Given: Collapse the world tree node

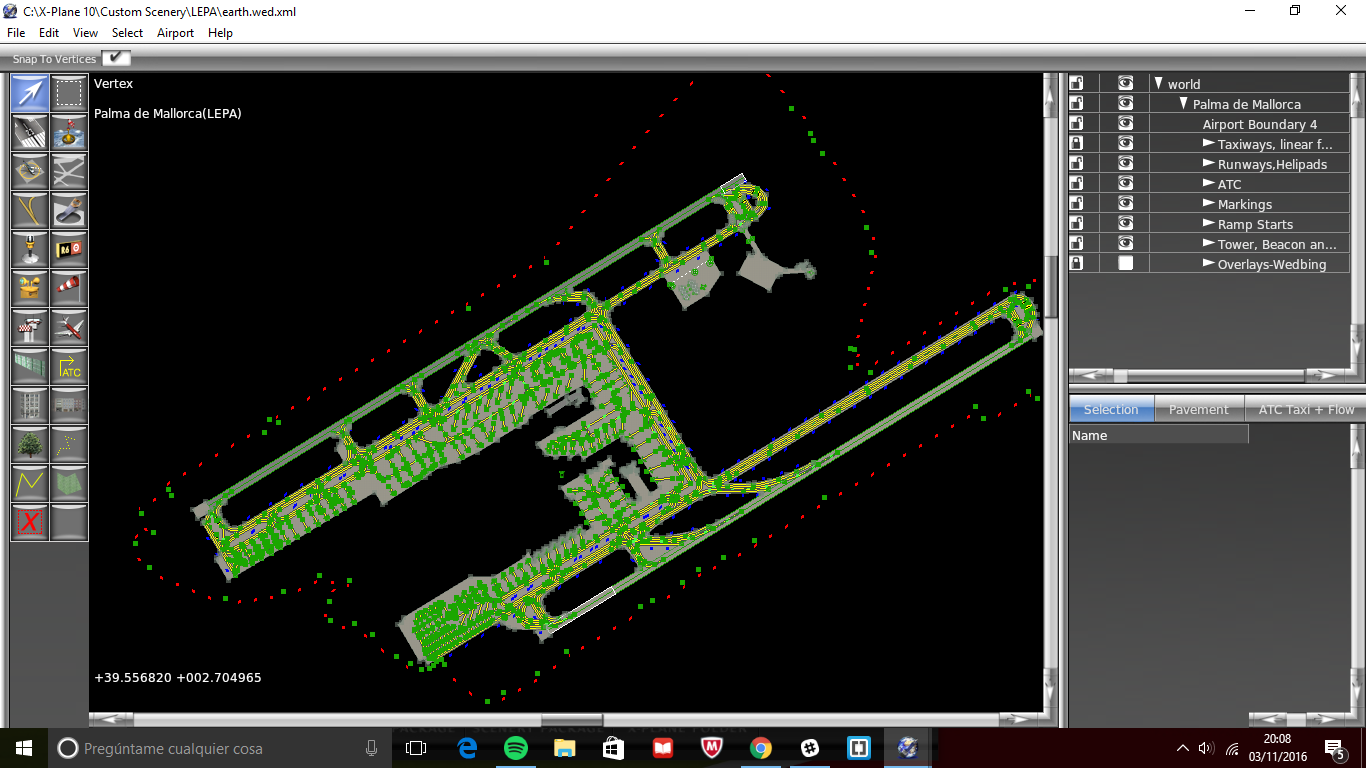Looking at the screenshot, I should [x=1159, y=84].
